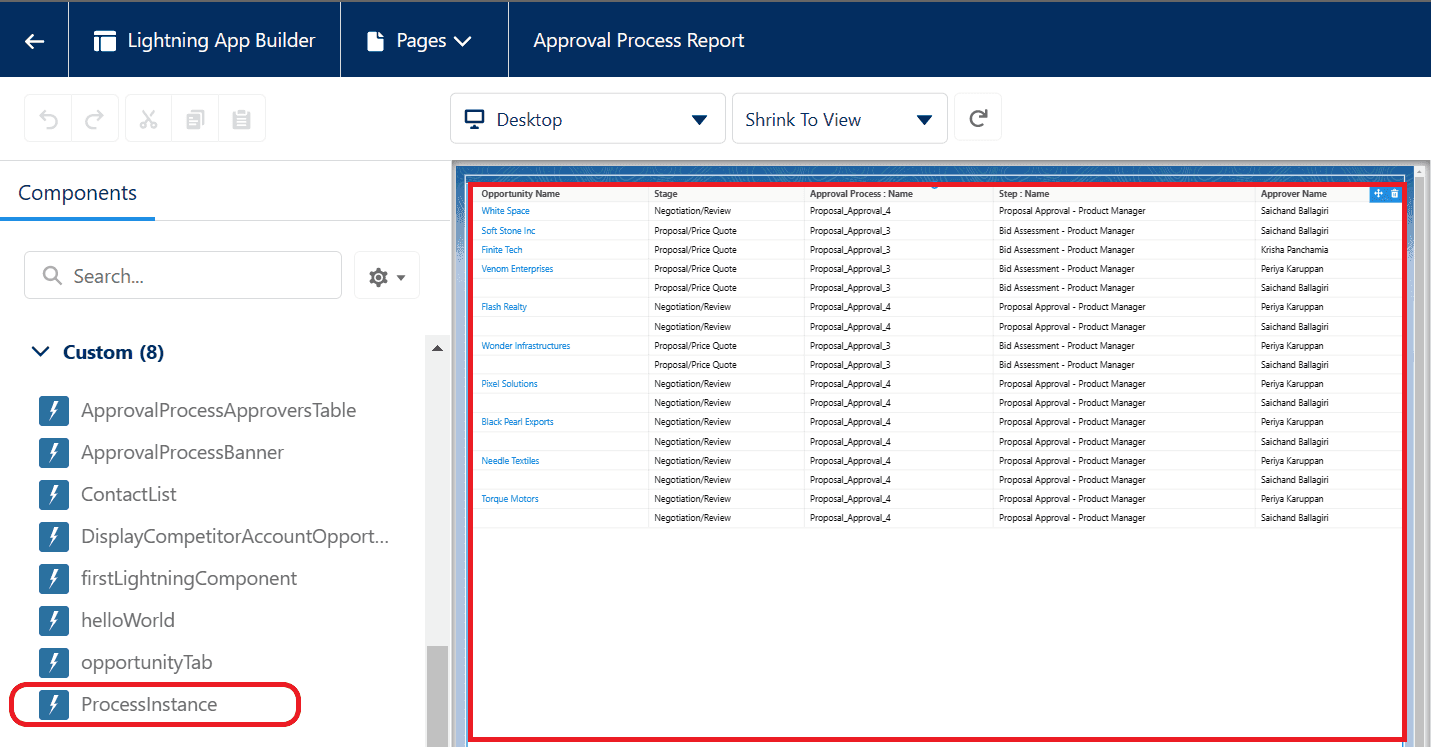Open the gear settings dropdown

click(387, 276)
